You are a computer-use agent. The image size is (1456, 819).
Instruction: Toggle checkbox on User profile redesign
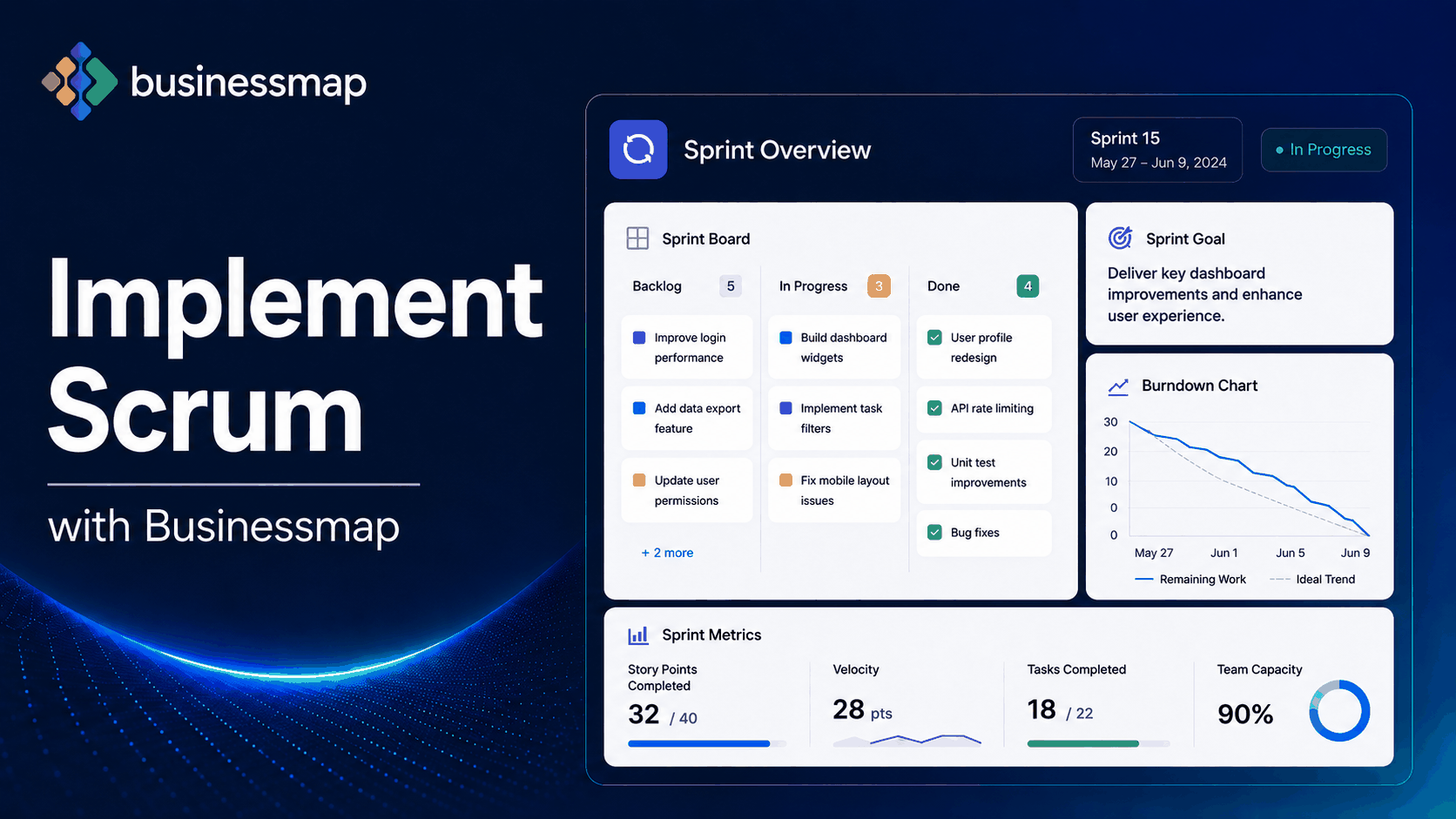(934, 338)
